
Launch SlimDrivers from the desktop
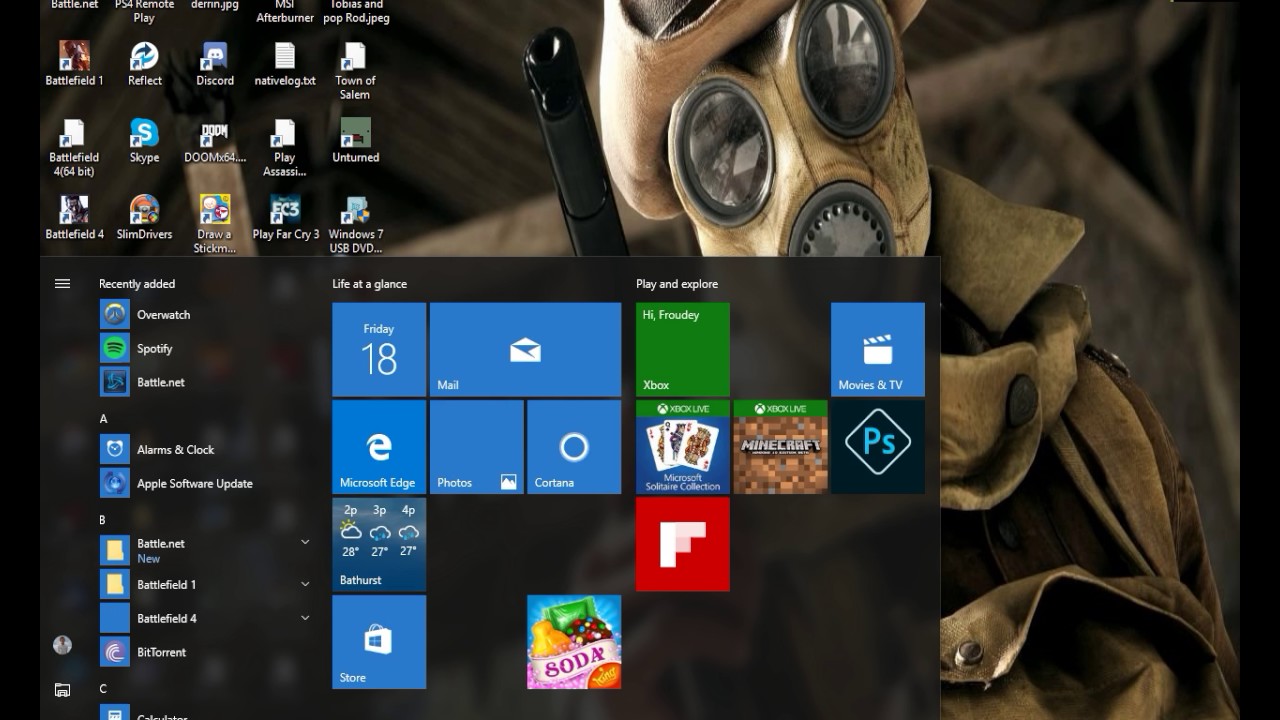point(144,218)
